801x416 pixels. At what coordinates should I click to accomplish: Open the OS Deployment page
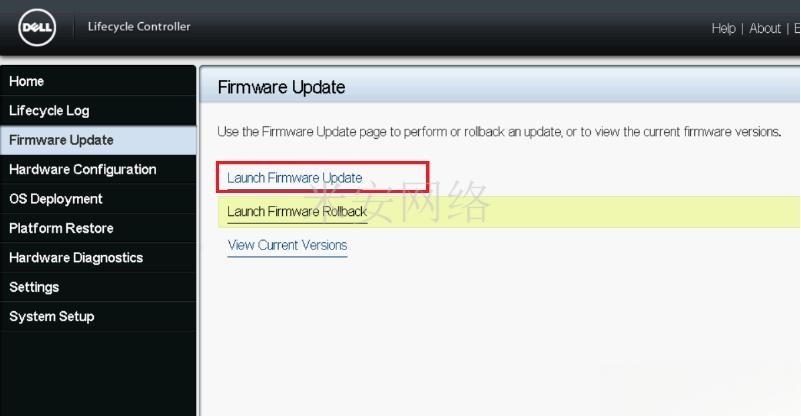pyautogui.click(x=98, y=199)
